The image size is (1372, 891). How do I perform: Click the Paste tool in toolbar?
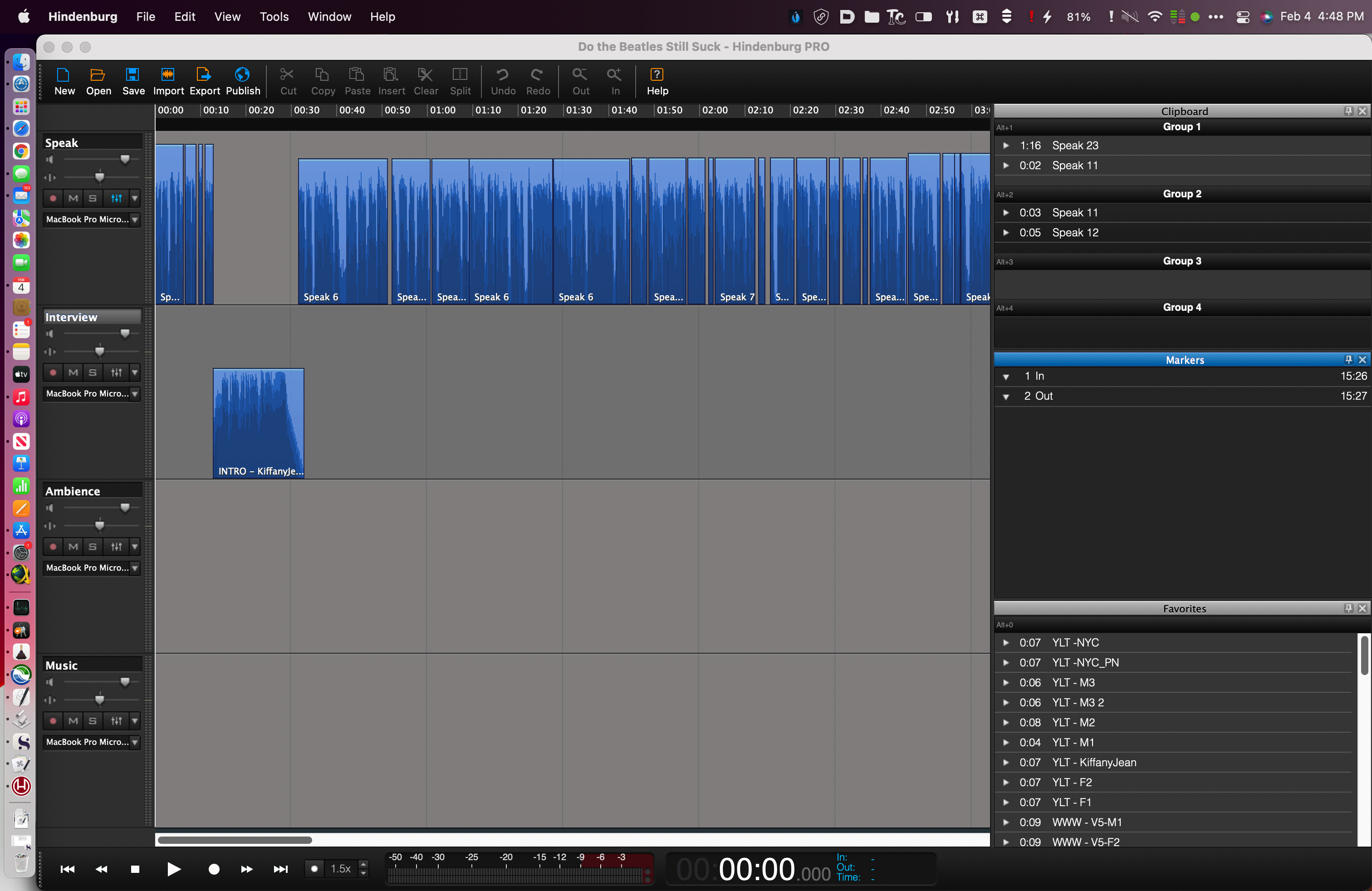click(x=358, y=81)
